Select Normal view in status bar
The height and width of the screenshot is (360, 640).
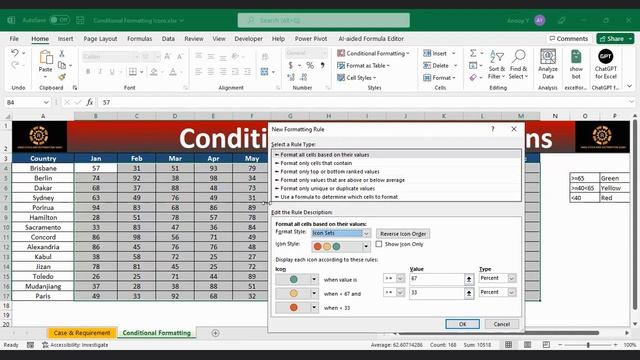(508, 345)
